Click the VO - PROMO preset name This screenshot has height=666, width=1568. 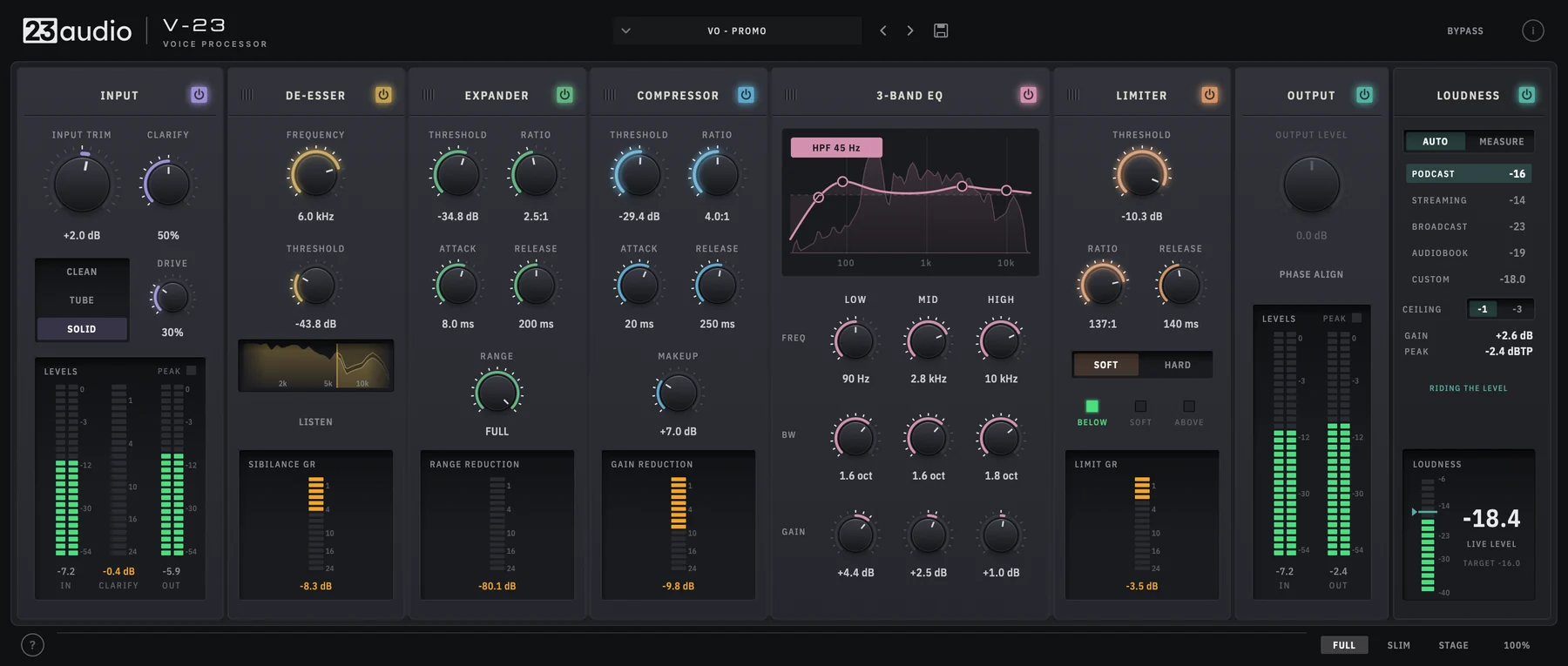(737, 30)
